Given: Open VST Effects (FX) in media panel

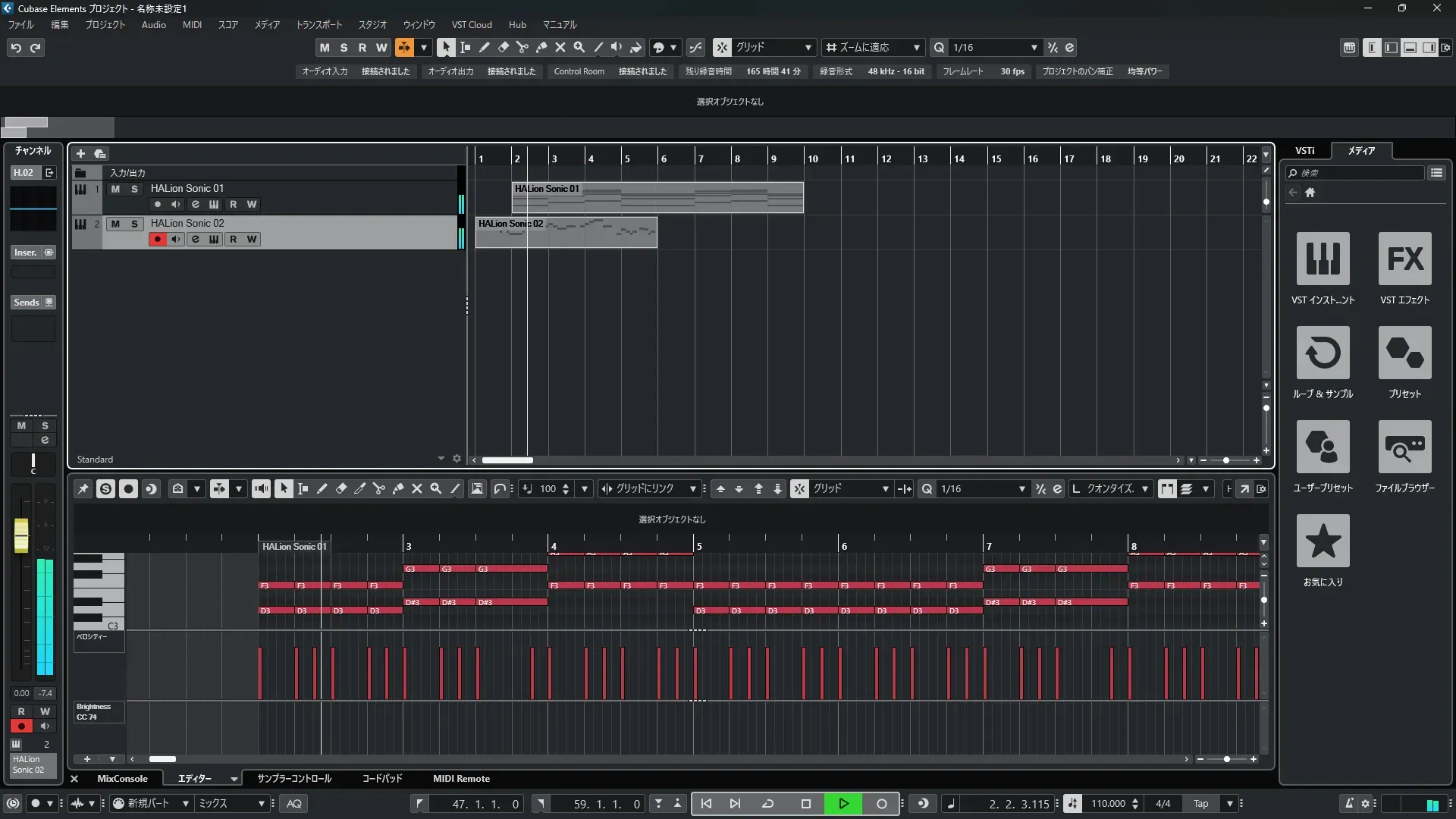Looking at the screenshot, I should [1404, 259].
